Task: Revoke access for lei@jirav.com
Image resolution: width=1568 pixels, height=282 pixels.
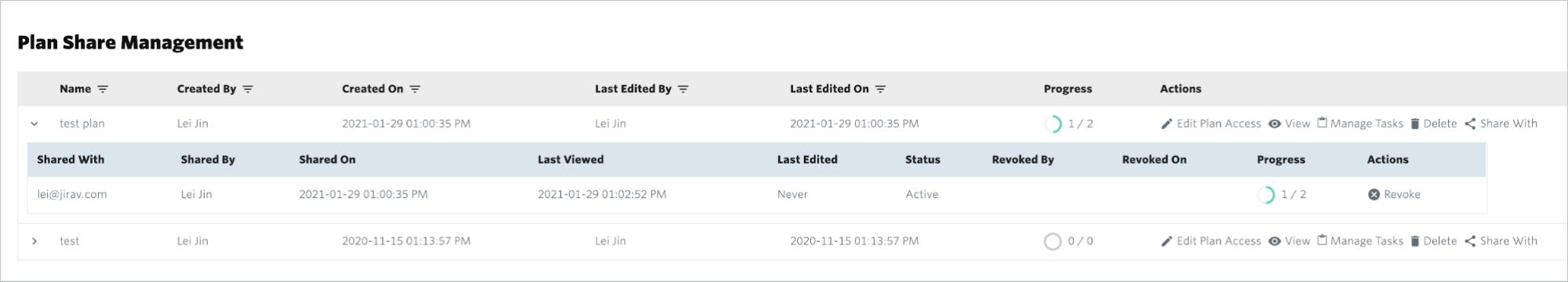Action: tap(1394, 194)
